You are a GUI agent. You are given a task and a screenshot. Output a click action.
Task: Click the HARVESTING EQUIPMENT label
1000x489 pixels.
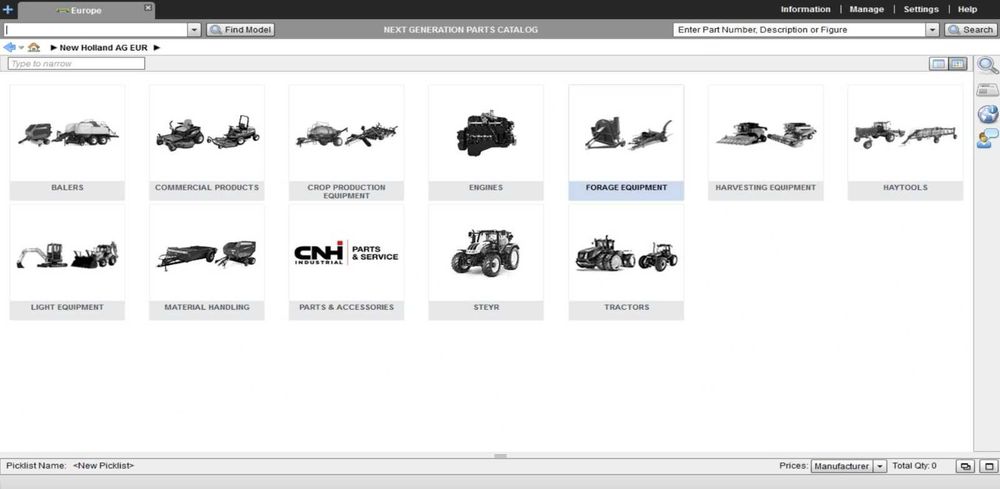(765, 187)
